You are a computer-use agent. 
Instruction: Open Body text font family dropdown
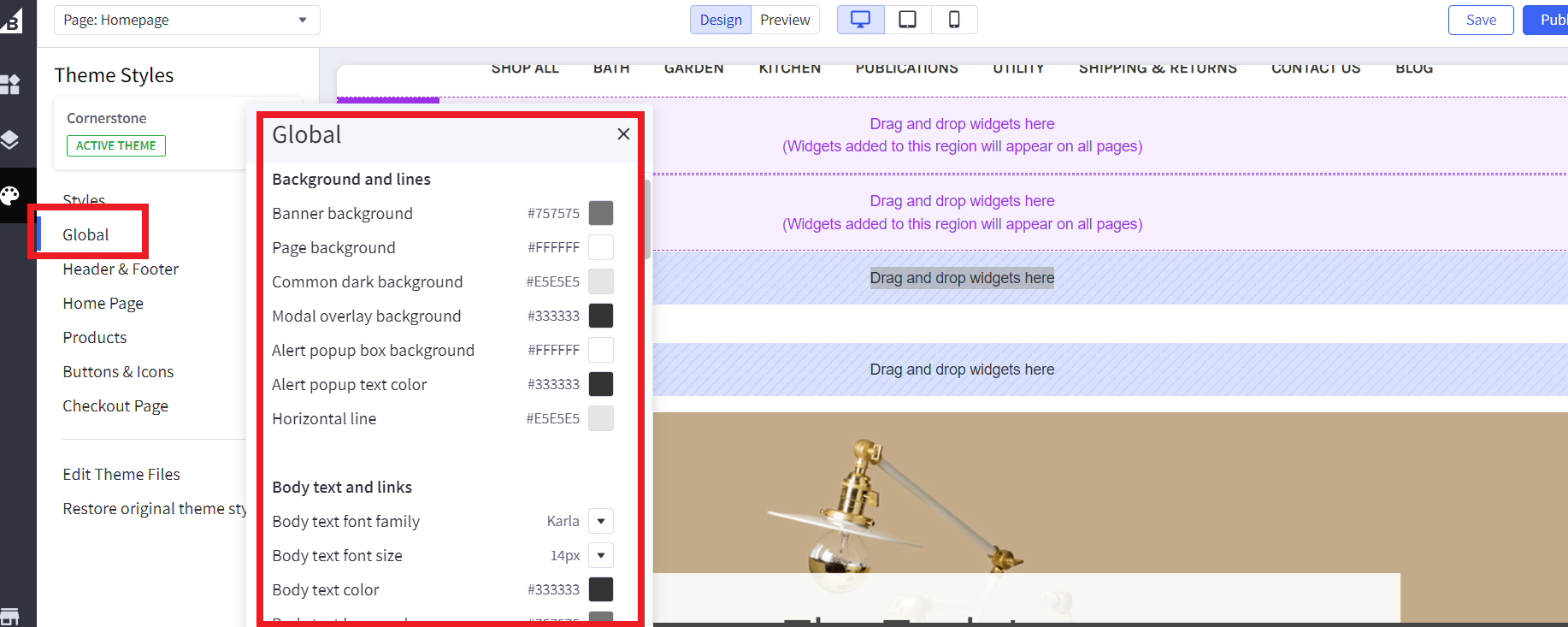(x=601, y=521)
